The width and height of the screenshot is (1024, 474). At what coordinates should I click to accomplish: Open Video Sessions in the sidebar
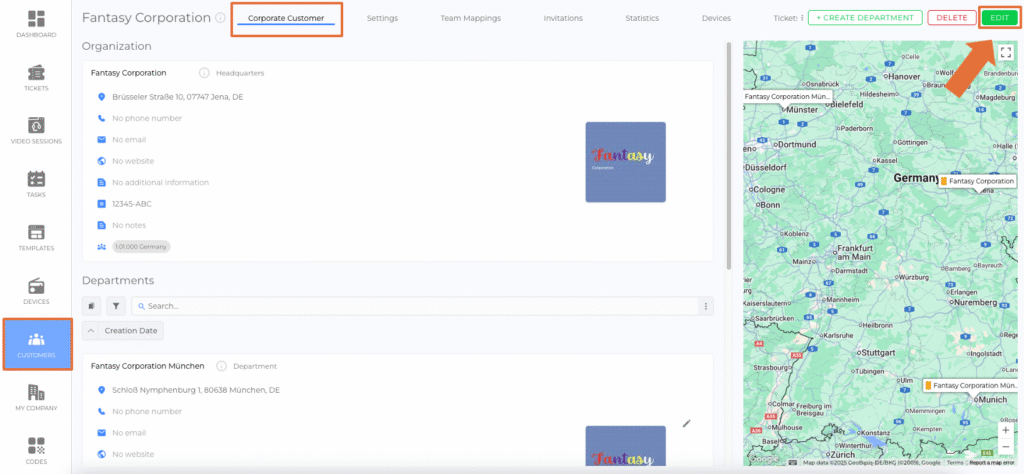pyautogui.click(x=36, y=131)
